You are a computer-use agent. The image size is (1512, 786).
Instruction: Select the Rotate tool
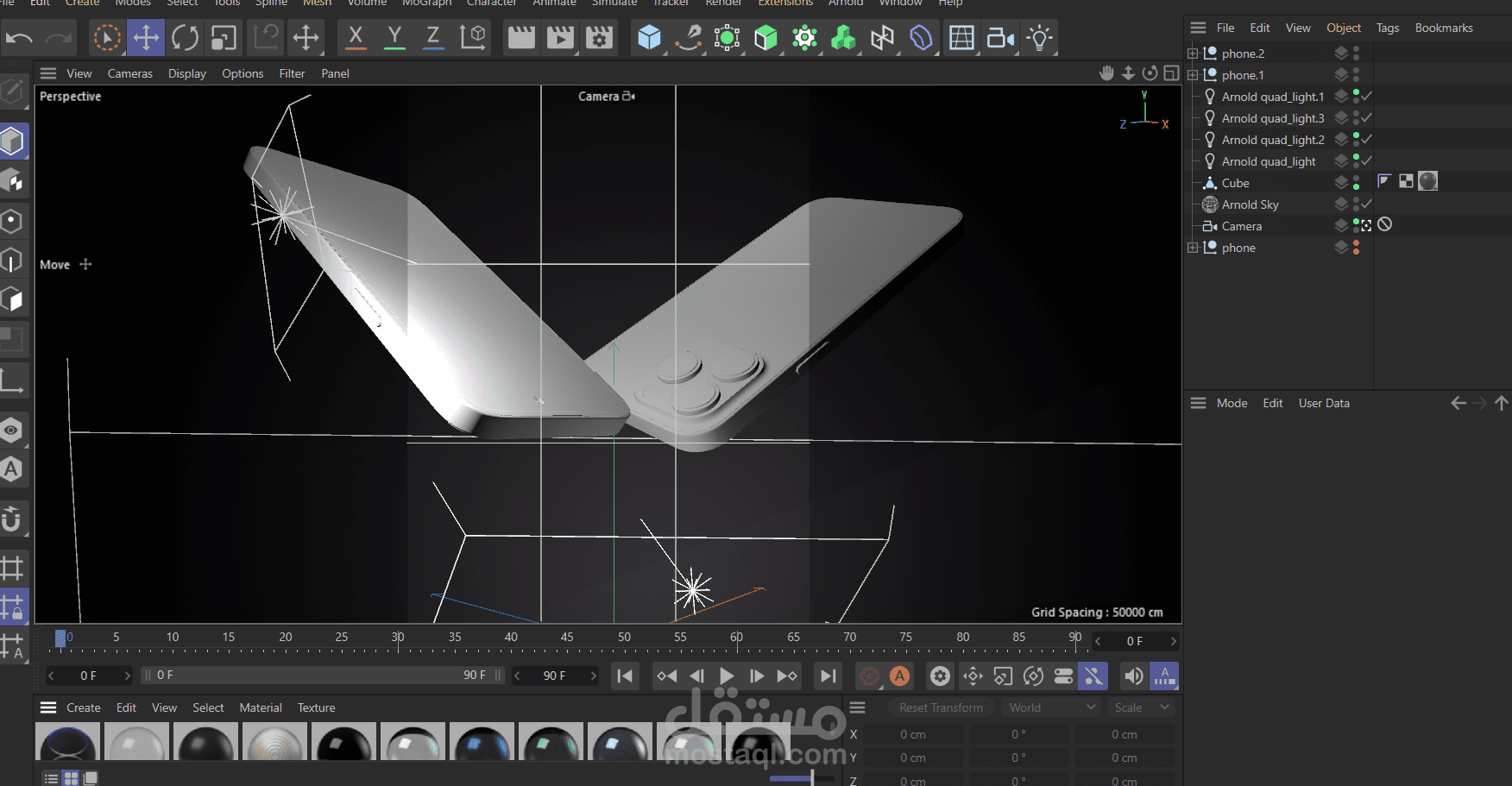click(185, 38)
